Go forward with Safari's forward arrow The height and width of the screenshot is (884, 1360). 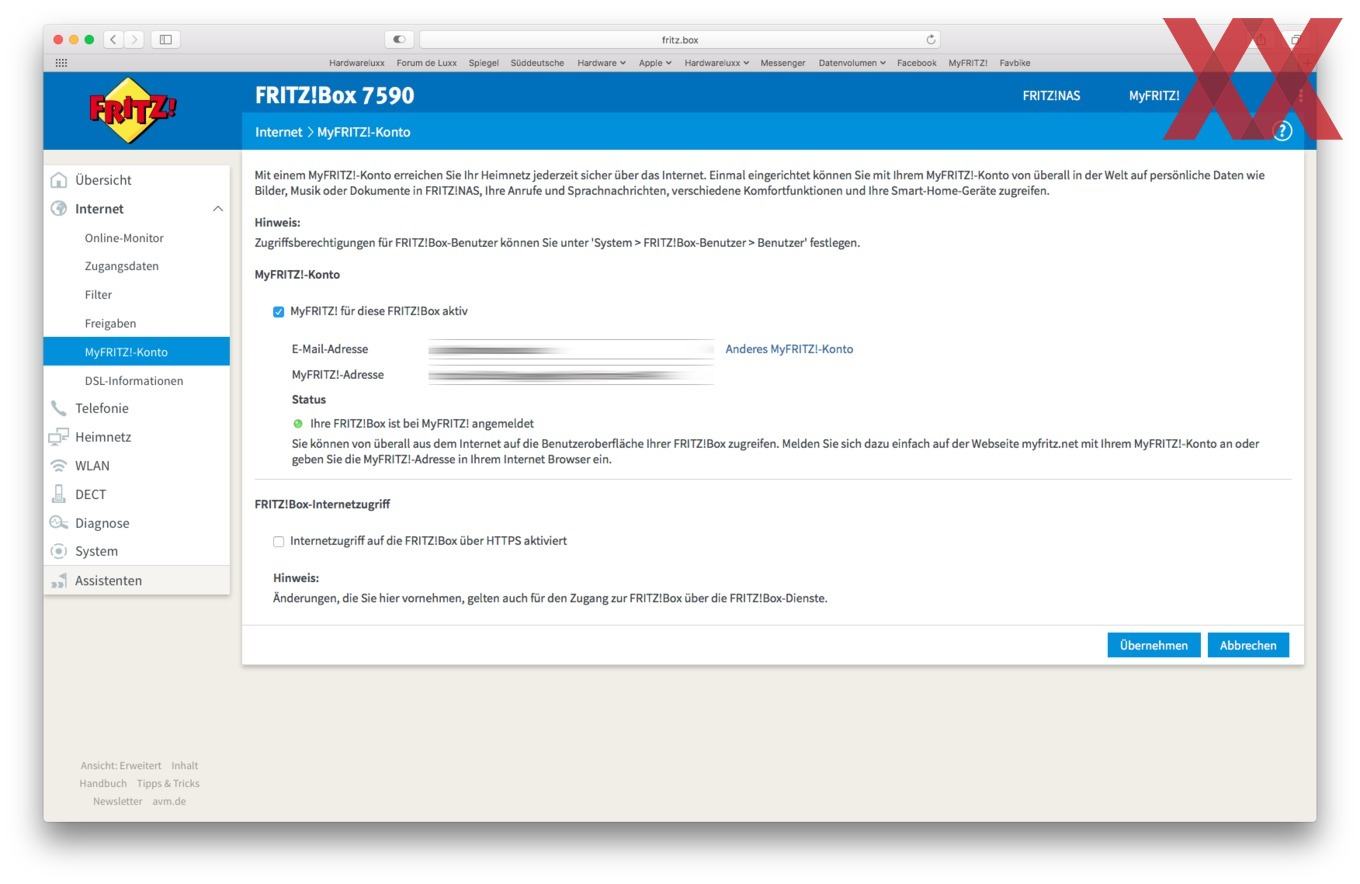click(135, 40)
